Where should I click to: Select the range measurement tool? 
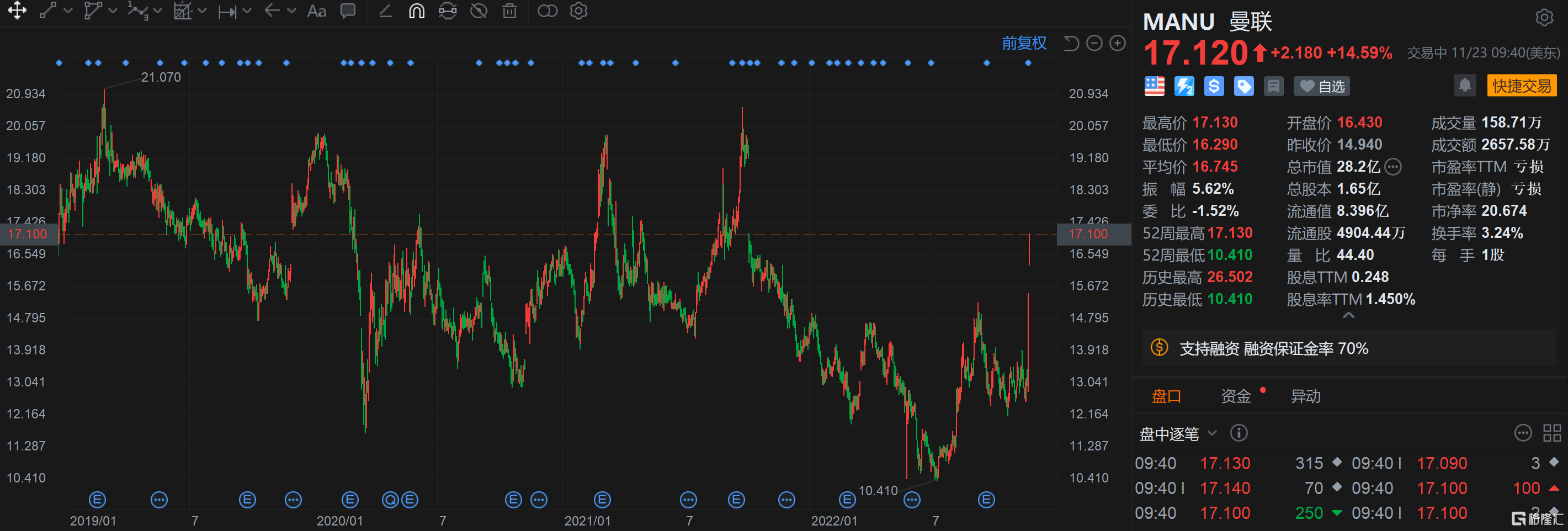tap(227, 11)
